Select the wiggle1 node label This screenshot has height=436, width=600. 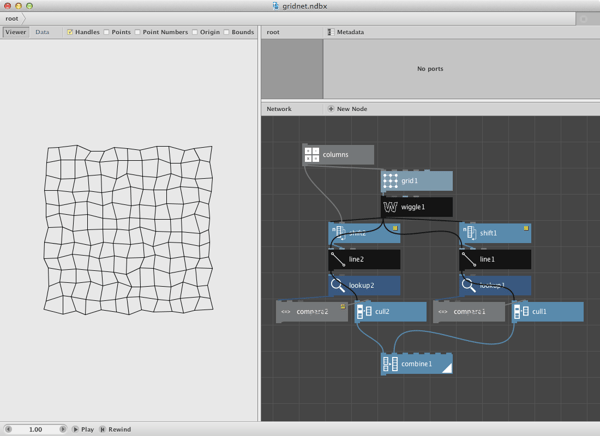coord(413,207)
